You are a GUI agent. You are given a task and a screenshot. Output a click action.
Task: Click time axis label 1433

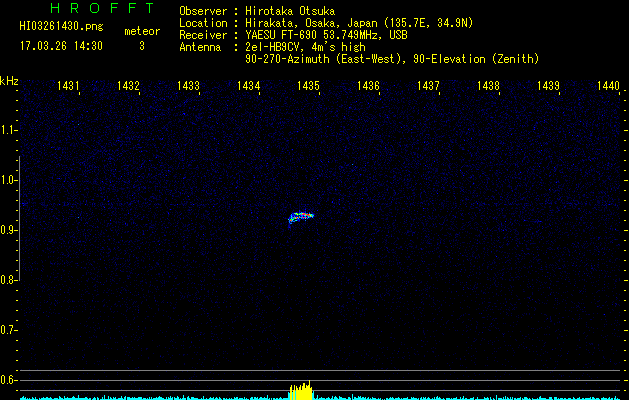[188, 86]
